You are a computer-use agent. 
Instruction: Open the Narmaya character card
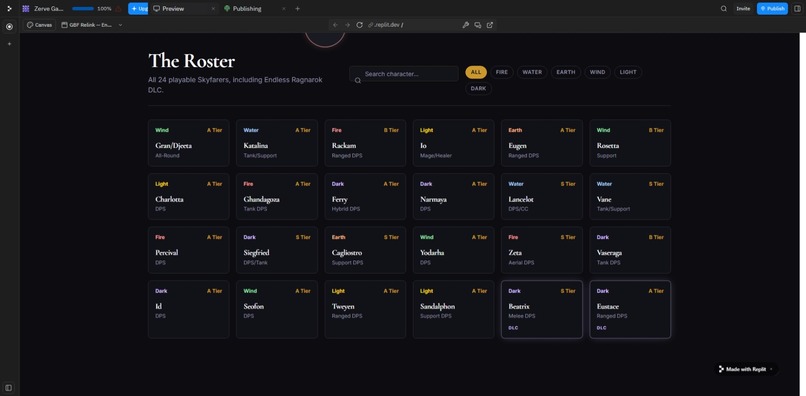pyautogui.click(x=454, y=196)
